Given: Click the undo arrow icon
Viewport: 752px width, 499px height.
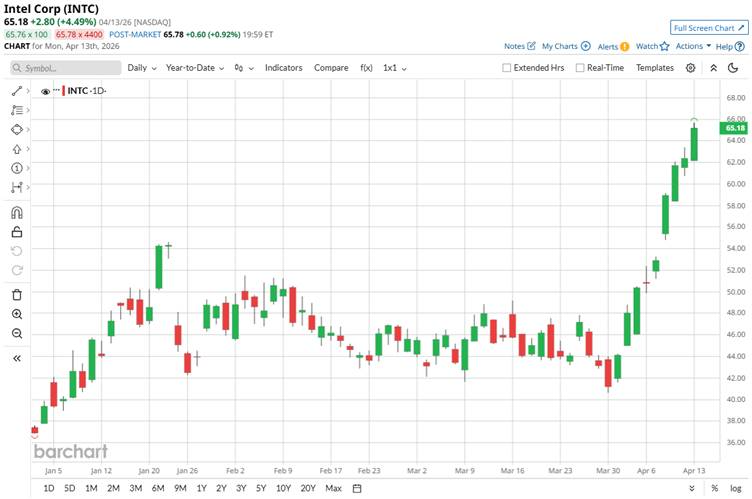Looking at the screenshot, I should (17, 251).
